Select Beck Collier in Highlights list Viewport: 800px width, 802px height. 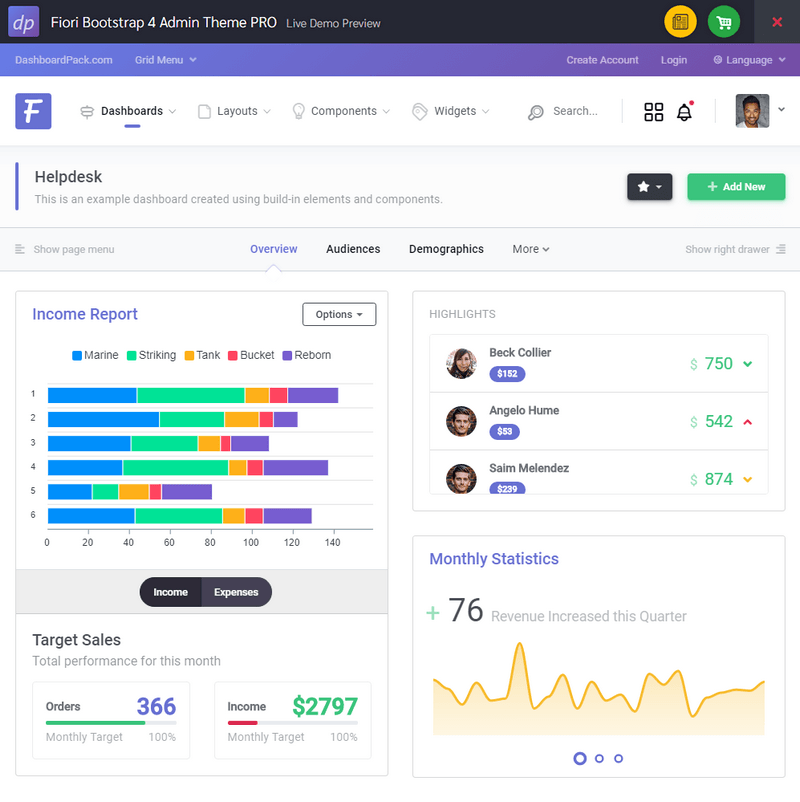[x=520, y=353]
